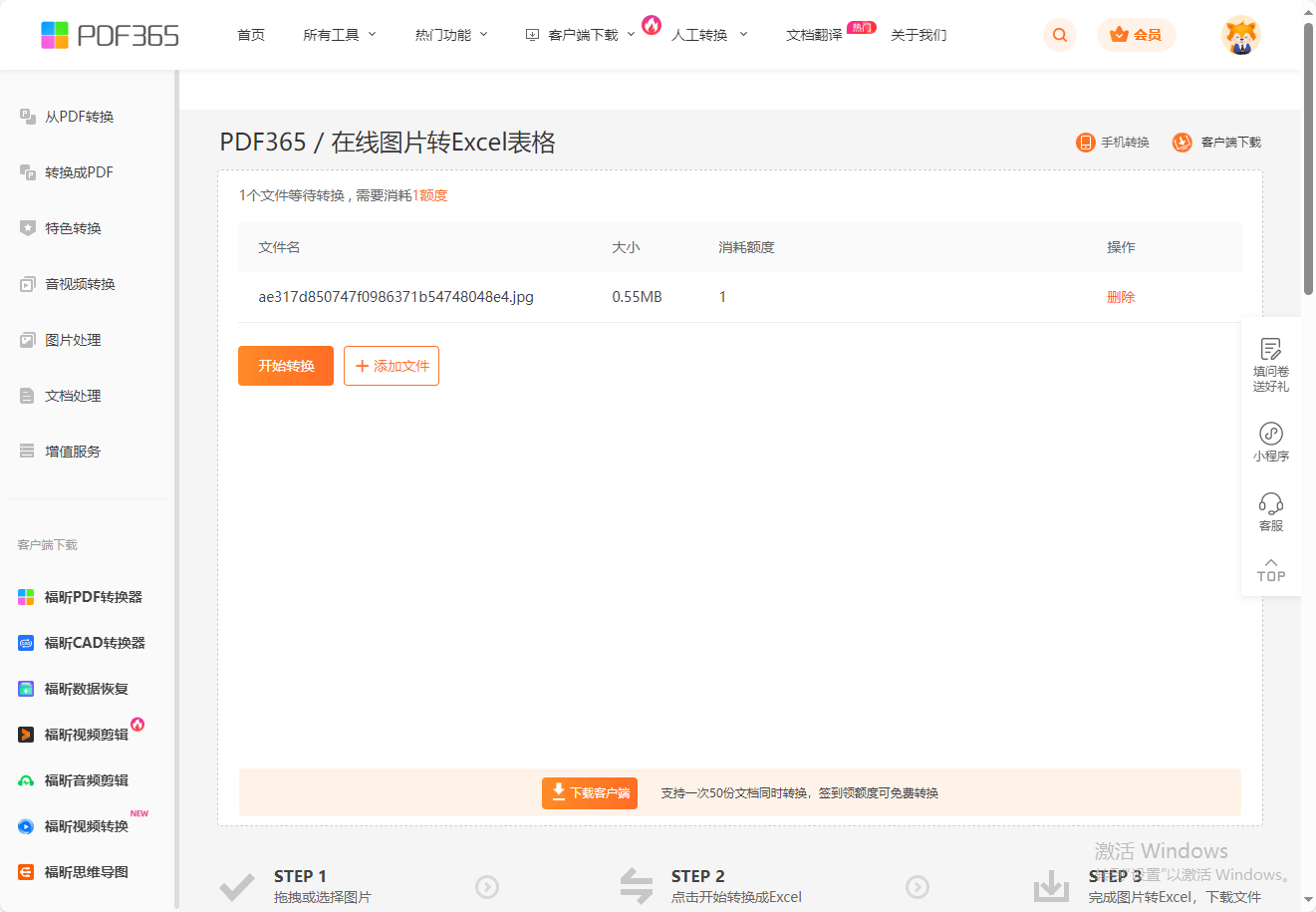Screen dimensions: 1316x912
Task: Click the 福昕视频剪辑 app icon
Action: tap(26, 735)
